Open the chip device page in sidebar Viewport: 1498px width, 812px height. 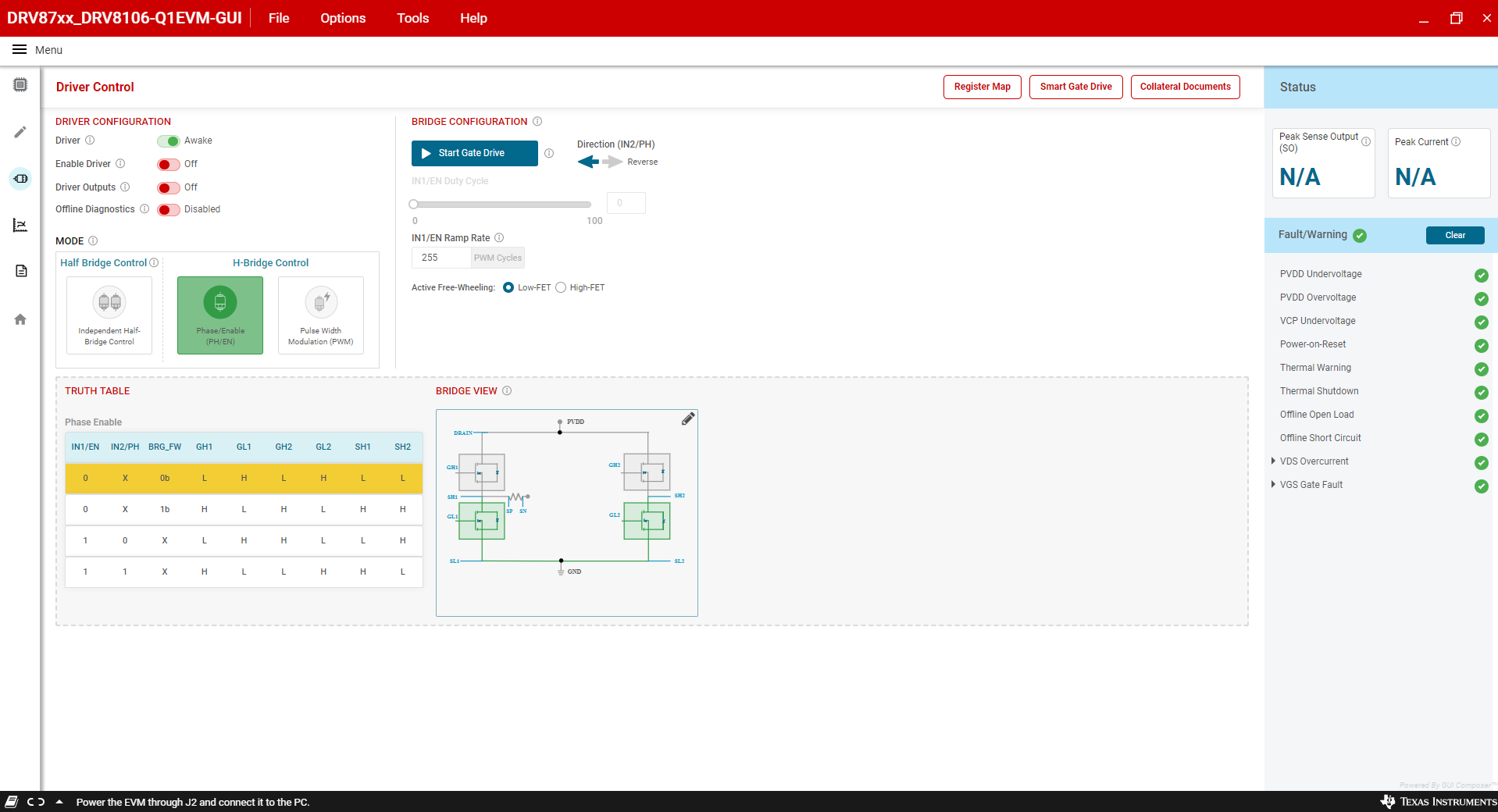pos(20,84)
